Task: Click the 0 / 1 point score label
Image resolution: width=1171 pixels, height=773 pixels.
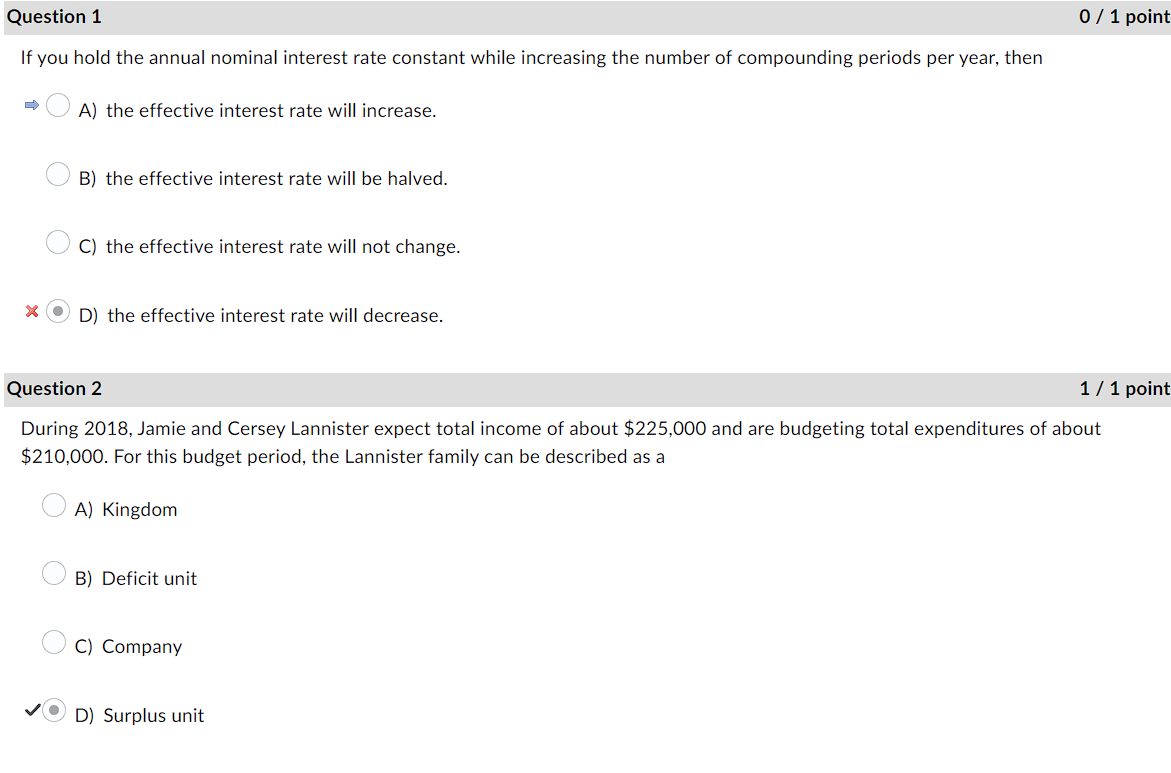Action: (x=1121, y=16)
